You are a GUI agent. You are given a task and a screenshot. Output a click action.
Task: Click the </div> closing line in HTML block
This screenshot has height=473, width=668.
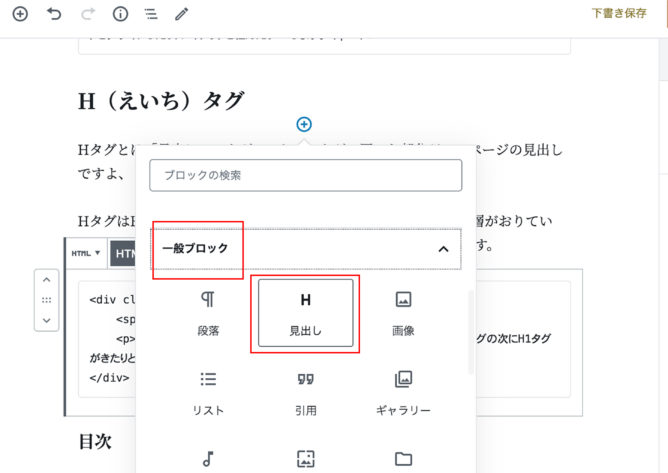109,378
